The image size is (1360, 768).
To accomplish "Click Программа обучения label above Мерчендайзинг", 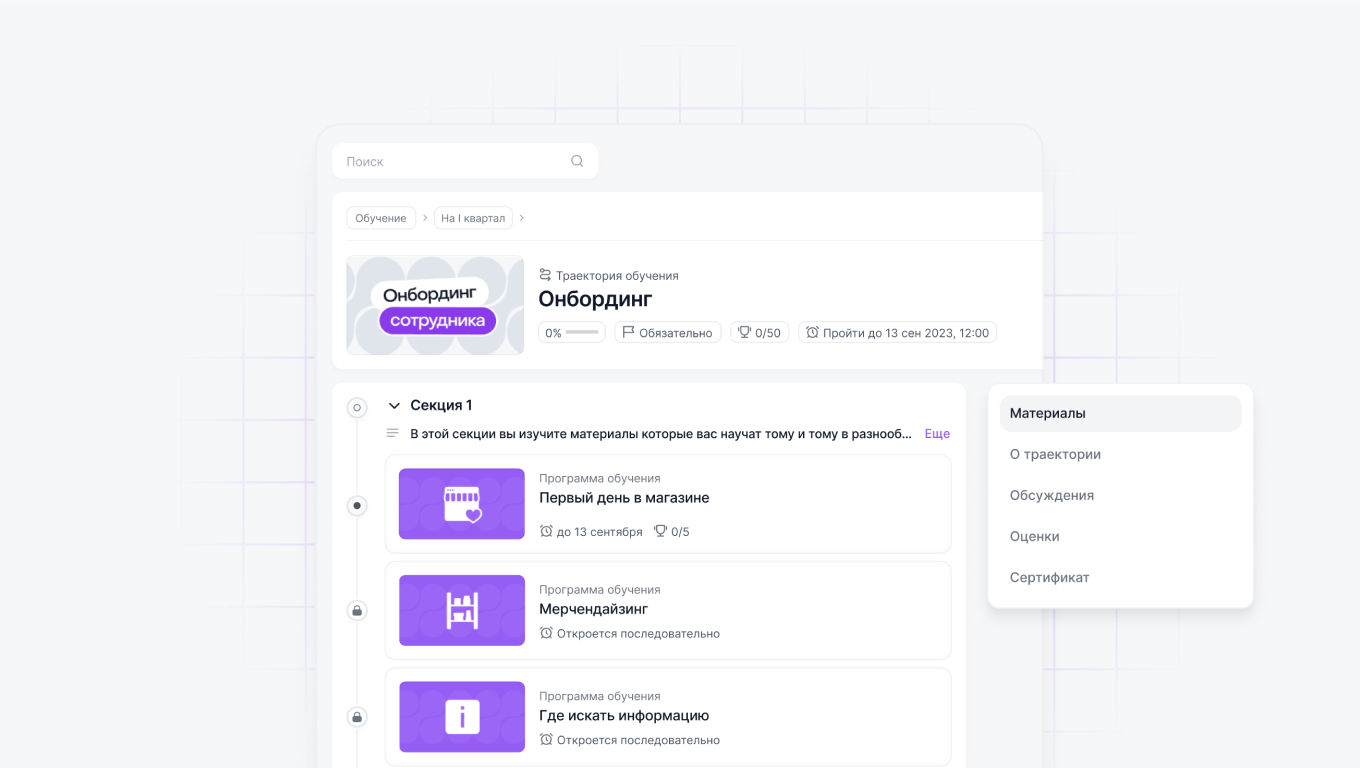I will (600, 590).
